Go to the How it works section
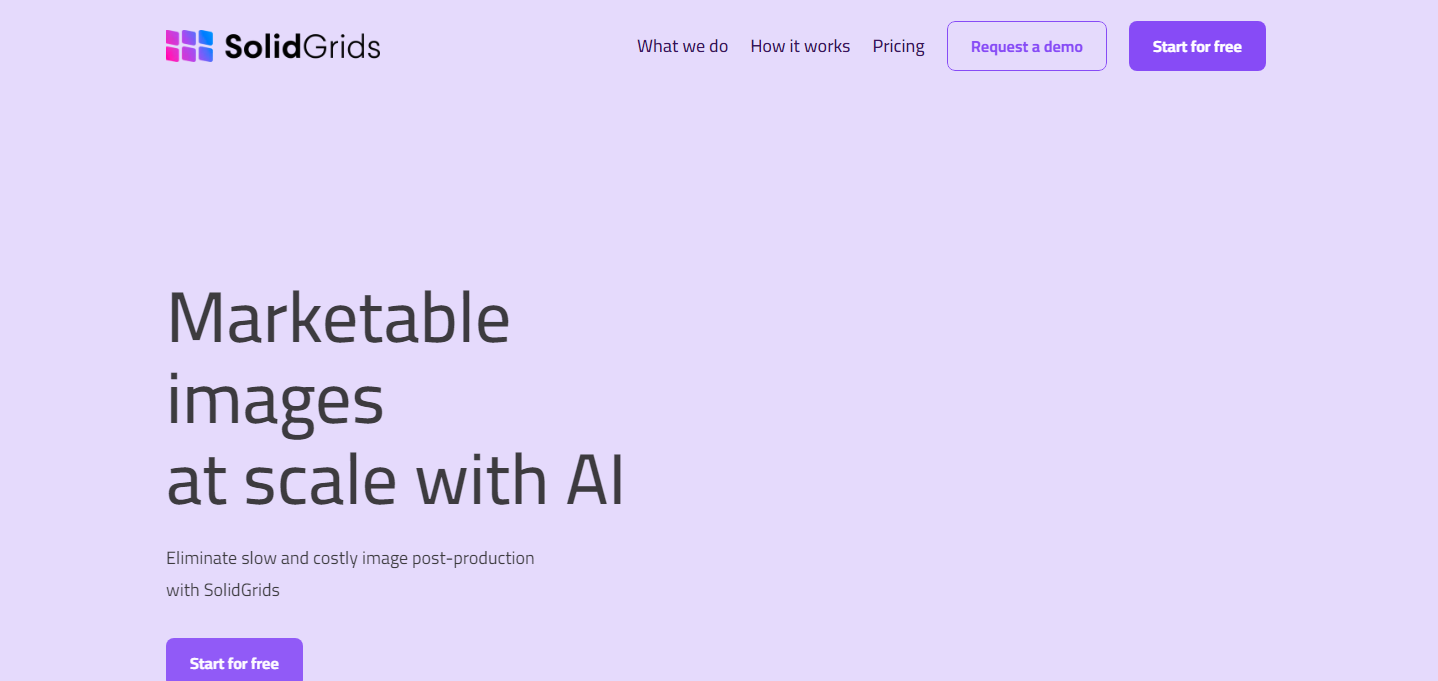Viewport: 1438px width, 681px height. click(800, 46)
